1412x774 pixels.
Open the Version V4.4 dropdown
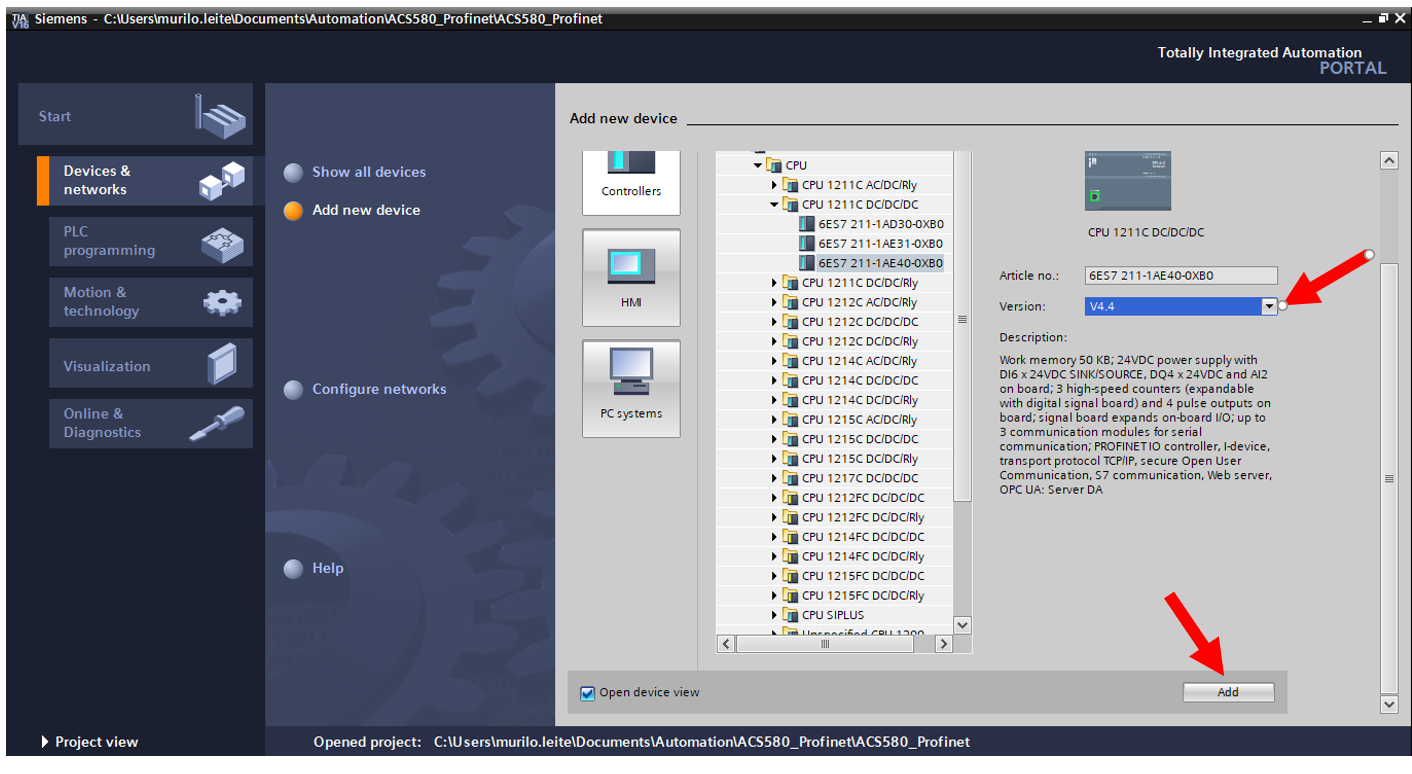point(1268,307)
